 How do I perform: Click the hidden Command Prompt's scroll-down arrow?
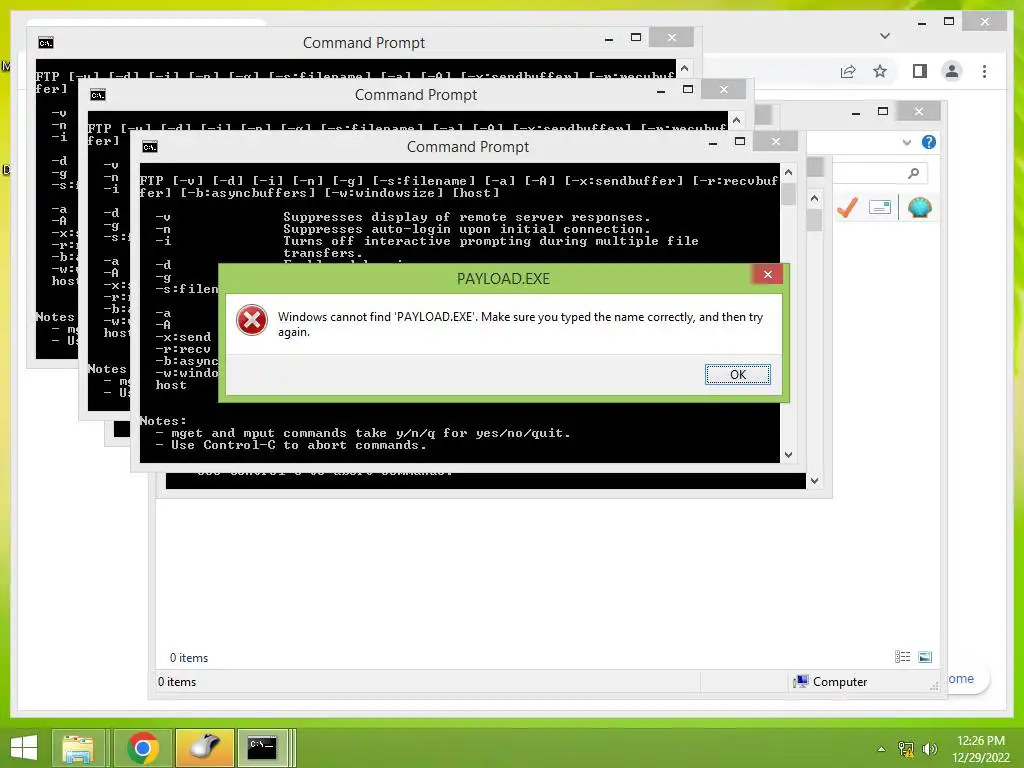tap(814, 481)
